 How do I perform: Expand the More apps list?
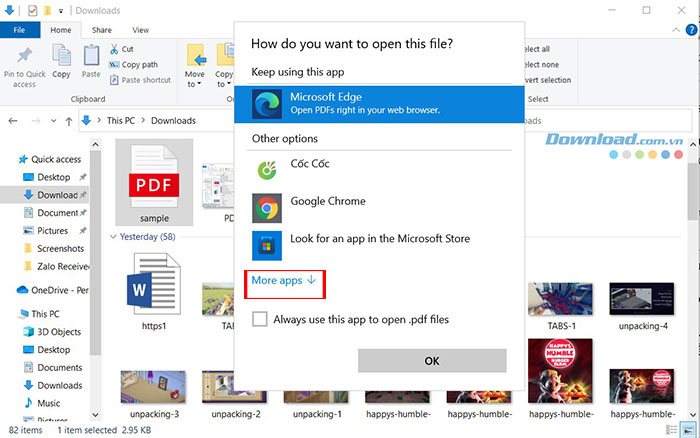284,280
